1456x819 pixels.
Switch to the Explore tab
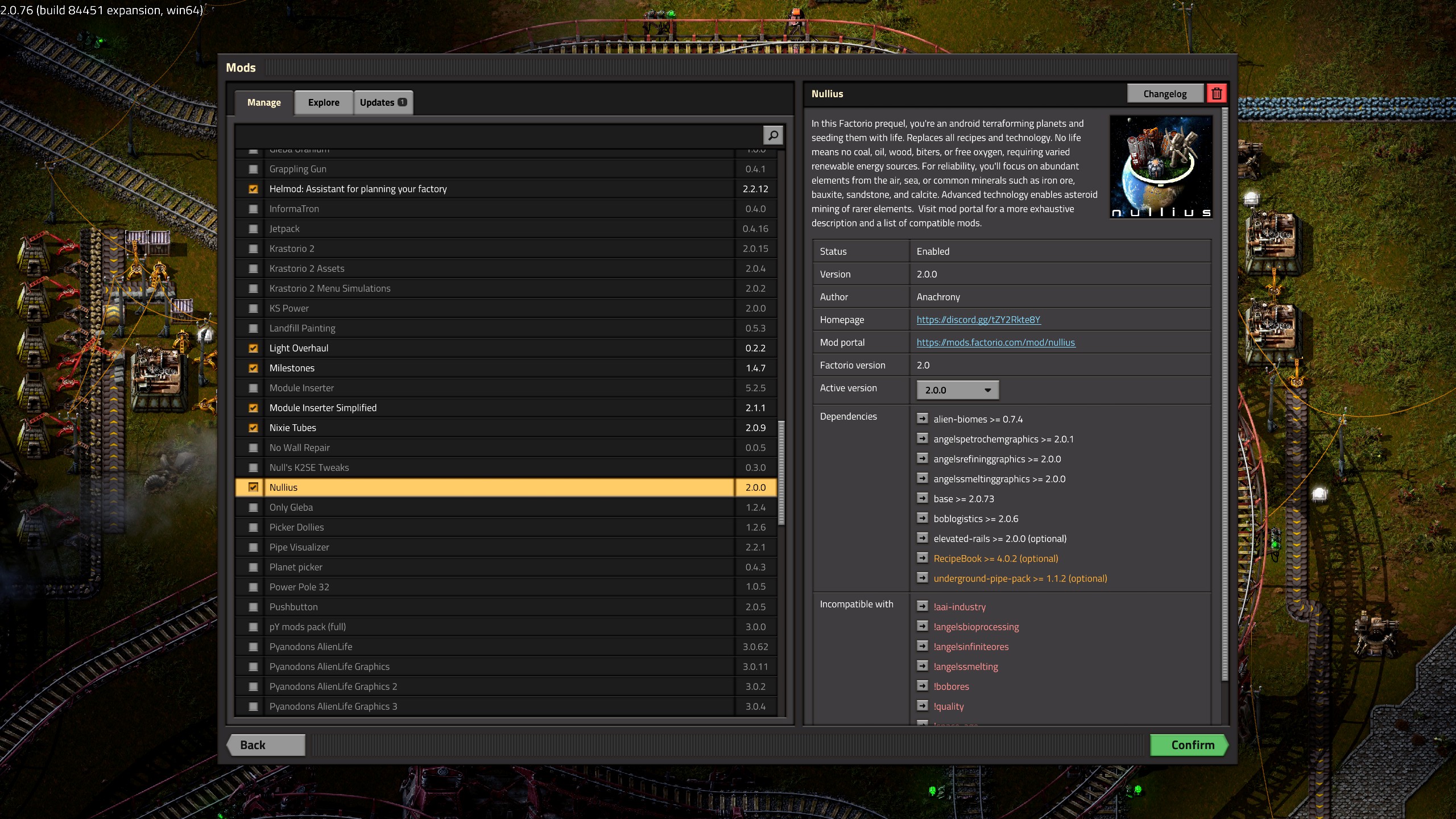point(324,102)
